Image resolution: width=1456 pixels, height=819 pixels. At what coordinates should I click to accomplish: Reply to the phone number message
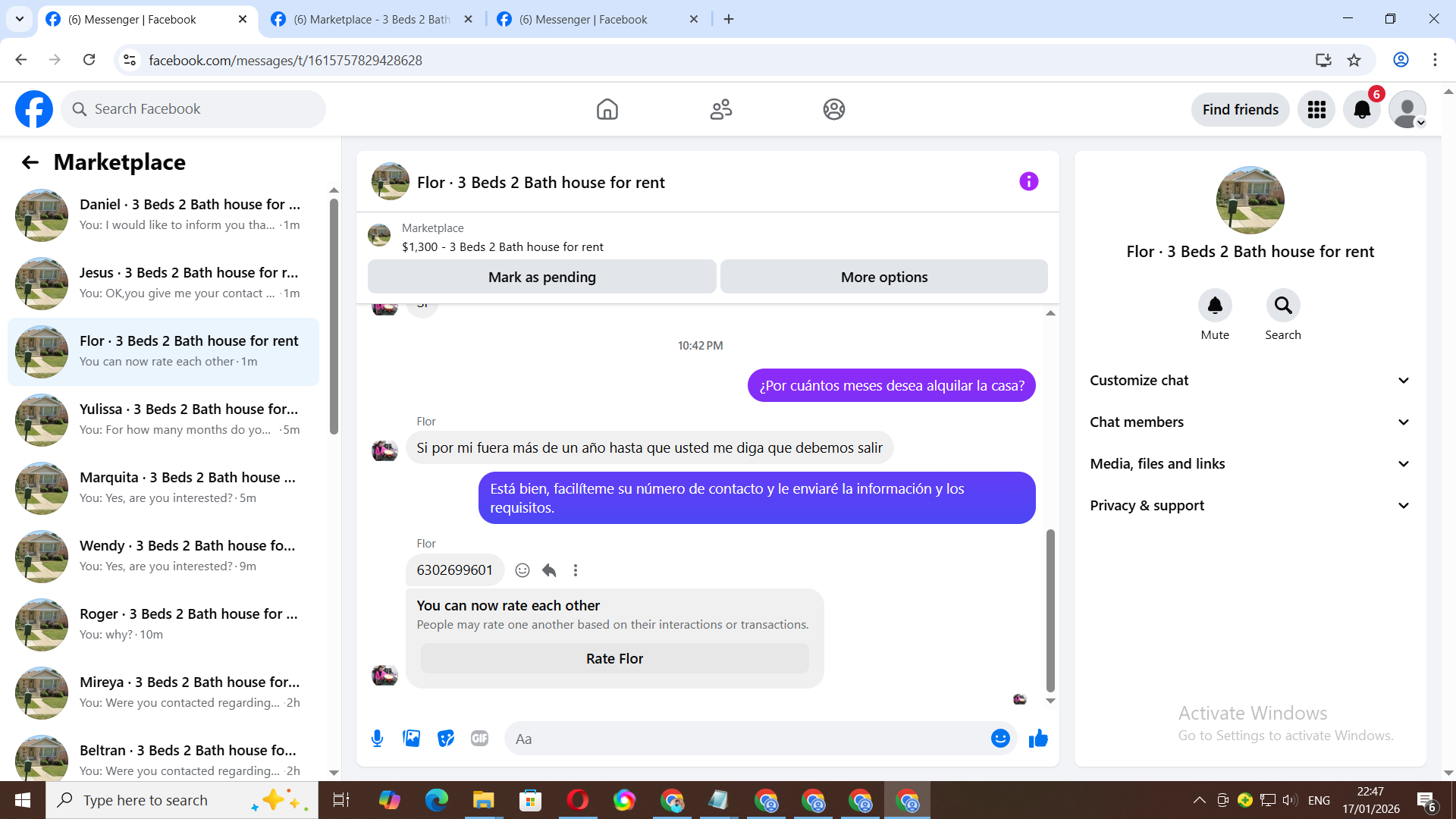click(549, 570)
